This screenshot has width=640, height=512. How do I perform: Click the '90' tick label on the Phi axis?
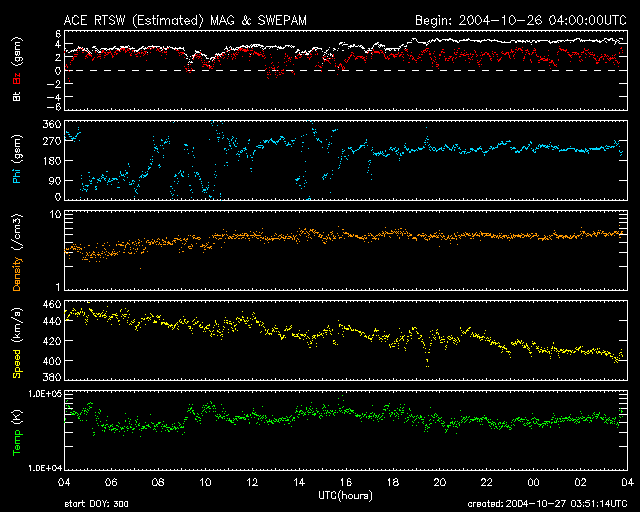tap(55, 180)
